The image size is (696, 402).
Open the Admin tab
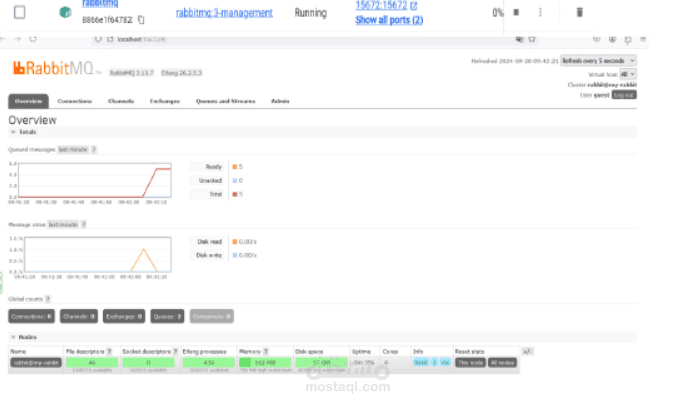pos(280,101)
